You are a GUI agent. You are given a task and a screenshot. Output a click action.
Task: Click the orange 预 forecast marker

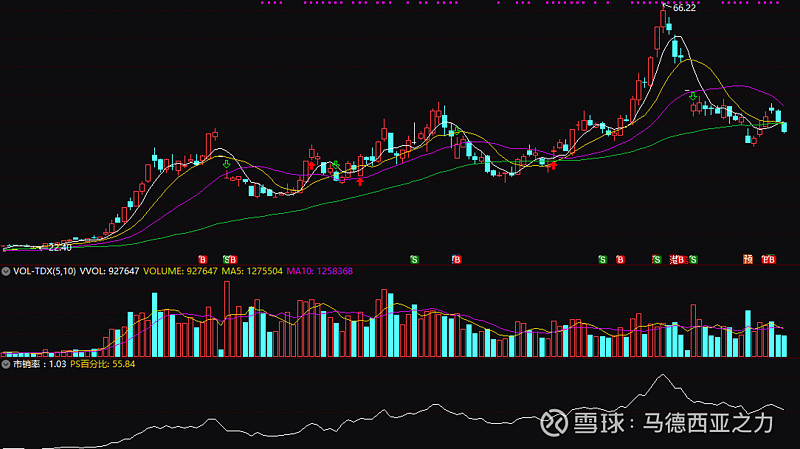pos(748,260)
